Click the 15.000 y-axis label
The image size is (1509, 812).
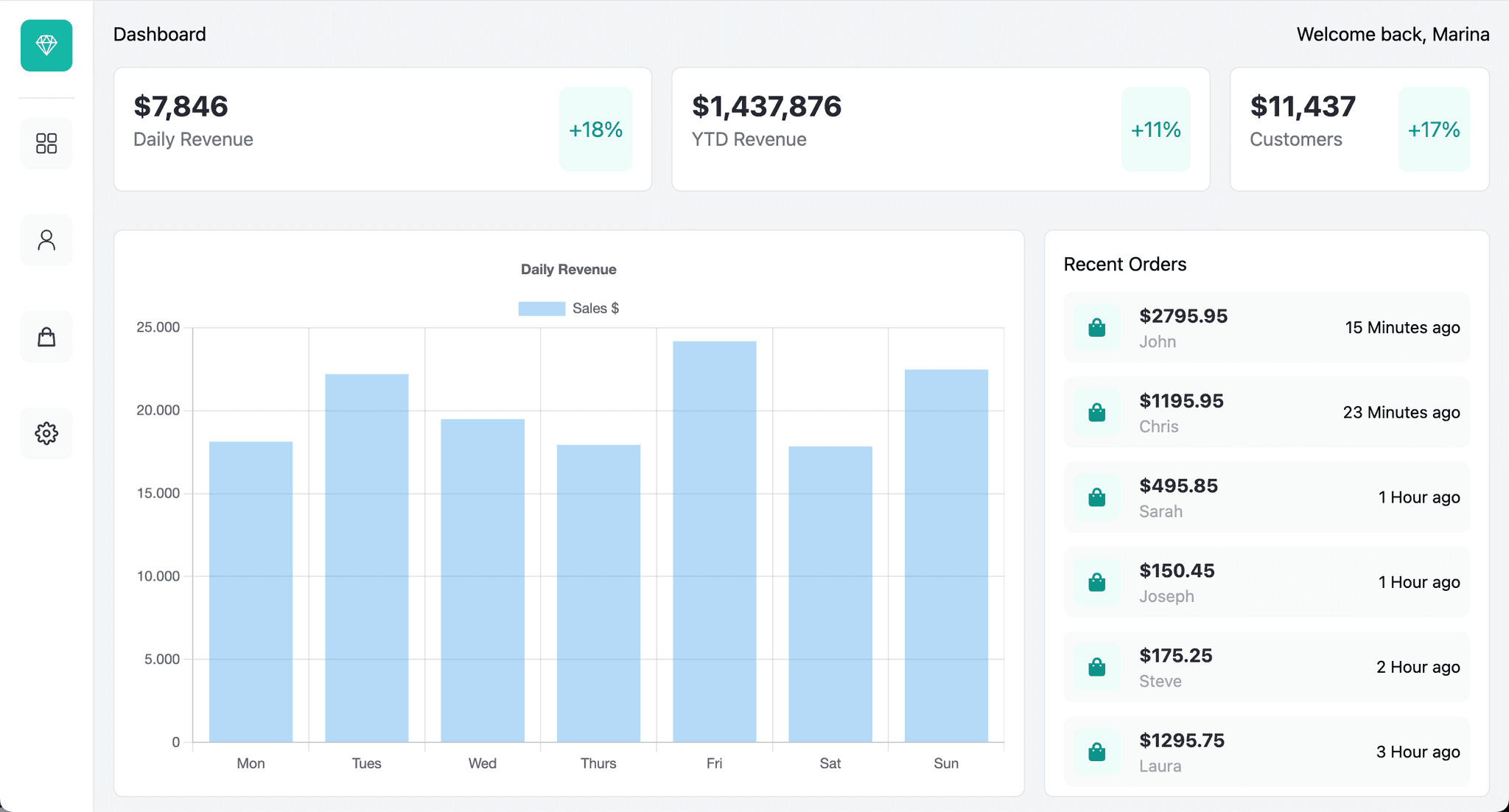[x=158, y=493]
